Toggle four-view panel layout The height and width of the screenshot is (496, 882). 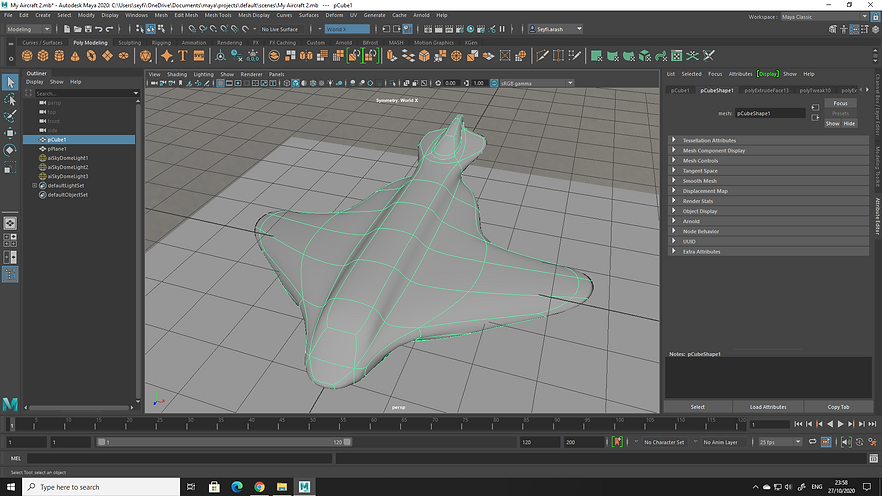tap(10, 241)
